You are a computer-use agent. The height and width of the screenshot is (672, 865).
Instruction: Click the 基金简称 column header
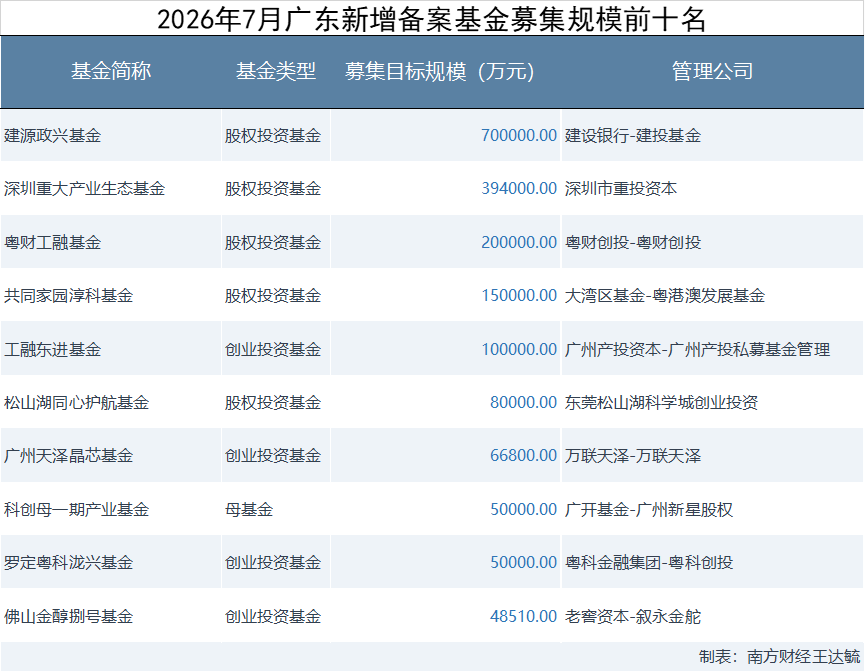[111, 71]
